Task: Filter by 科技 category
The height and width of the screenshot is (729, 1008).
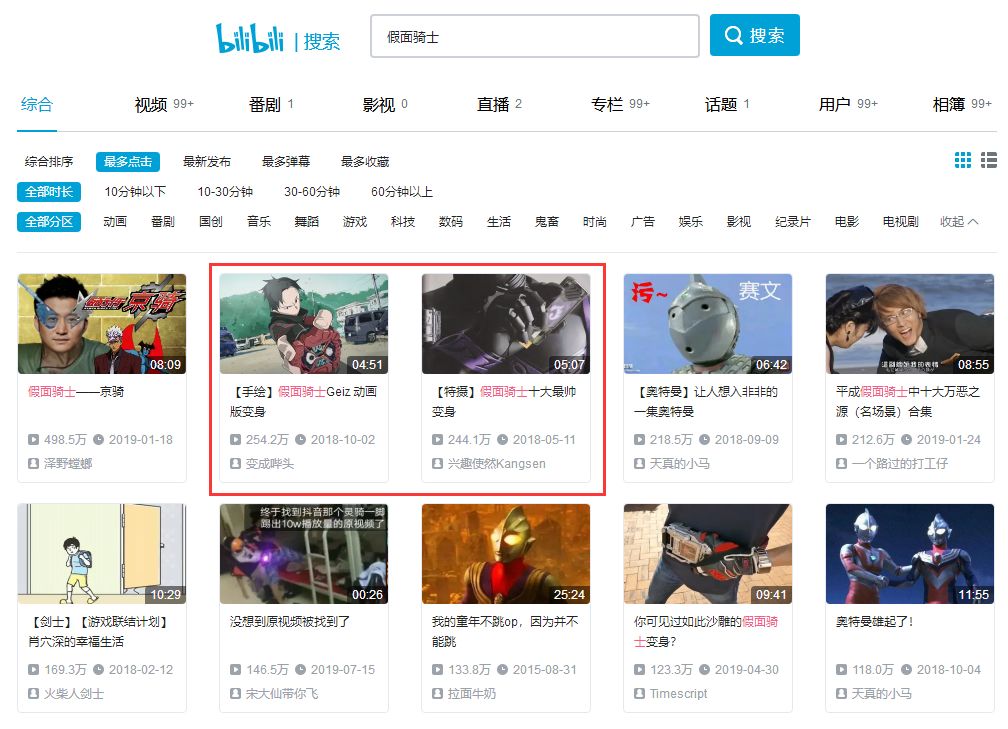Action: (403, 222)
